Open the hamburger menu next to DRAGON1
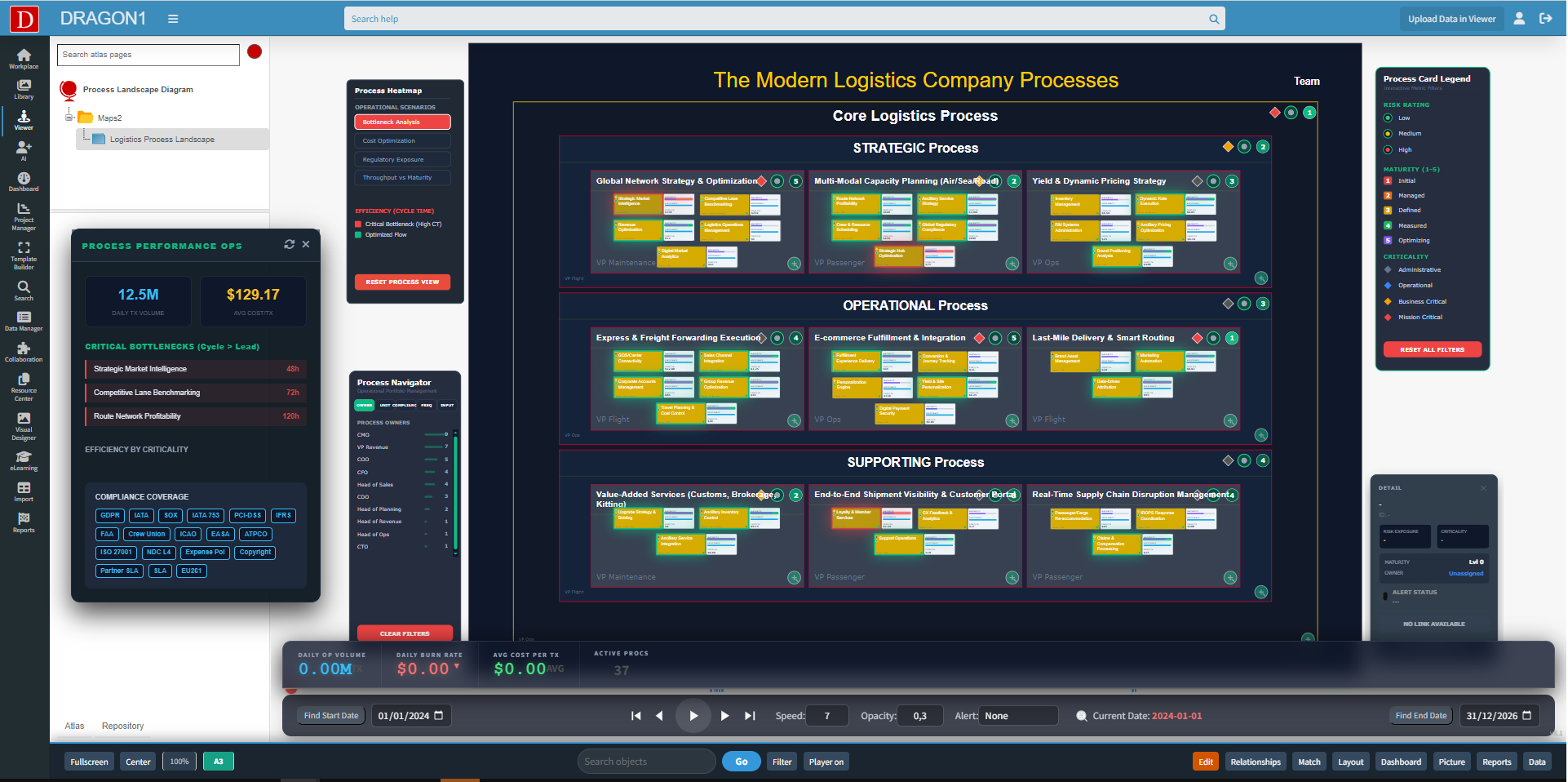 (x=172, y=18)
